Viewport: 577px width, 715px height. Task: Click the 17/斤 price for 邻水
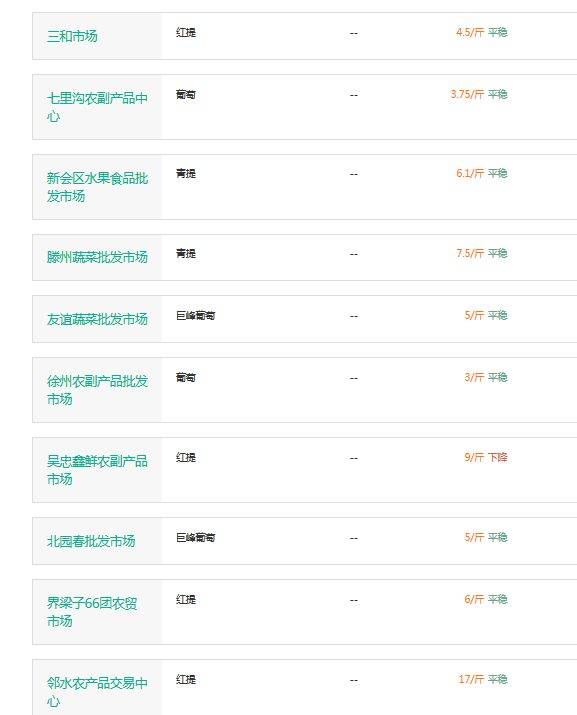tap(471, 679)
